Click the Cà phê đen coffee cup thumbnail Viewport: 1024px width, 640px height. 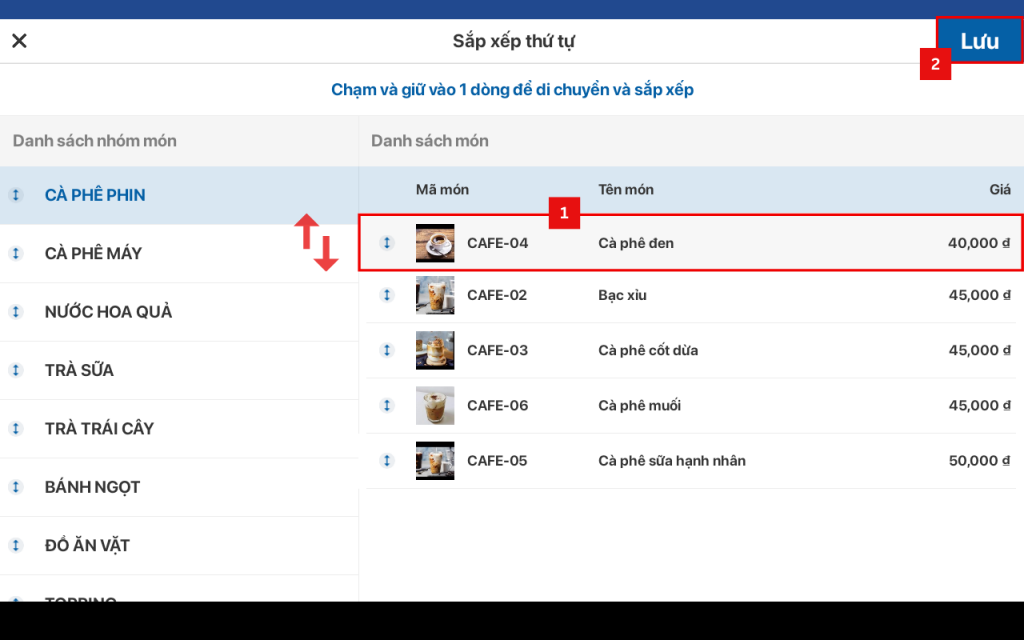pyautogui.click(x=435, y=243)
